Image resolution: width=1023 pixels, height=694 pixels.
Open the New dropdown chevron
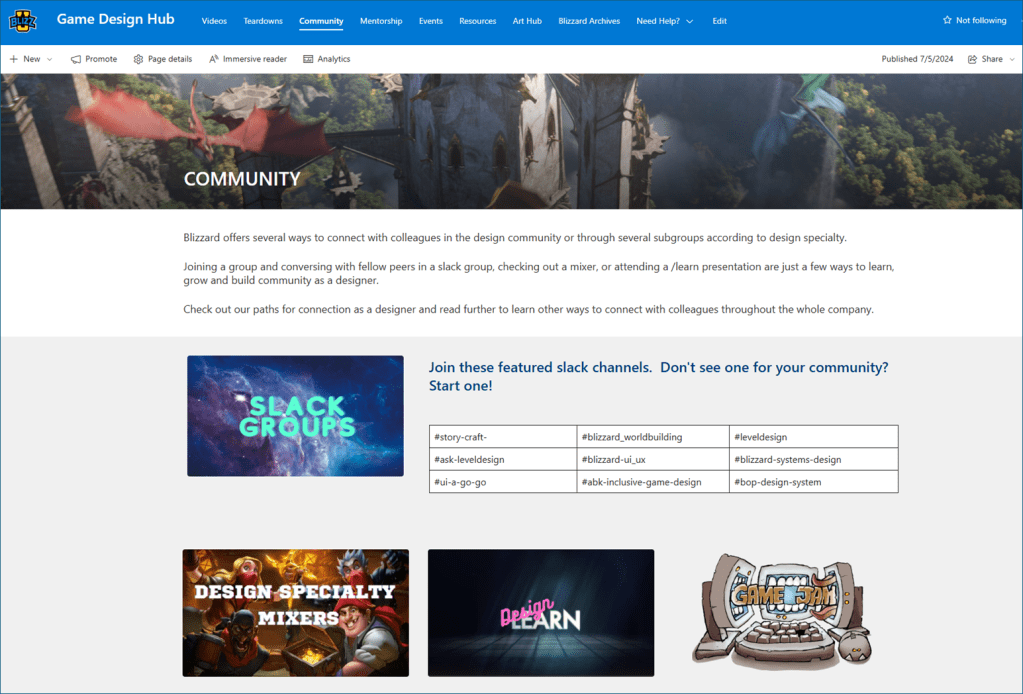[50, 59]
